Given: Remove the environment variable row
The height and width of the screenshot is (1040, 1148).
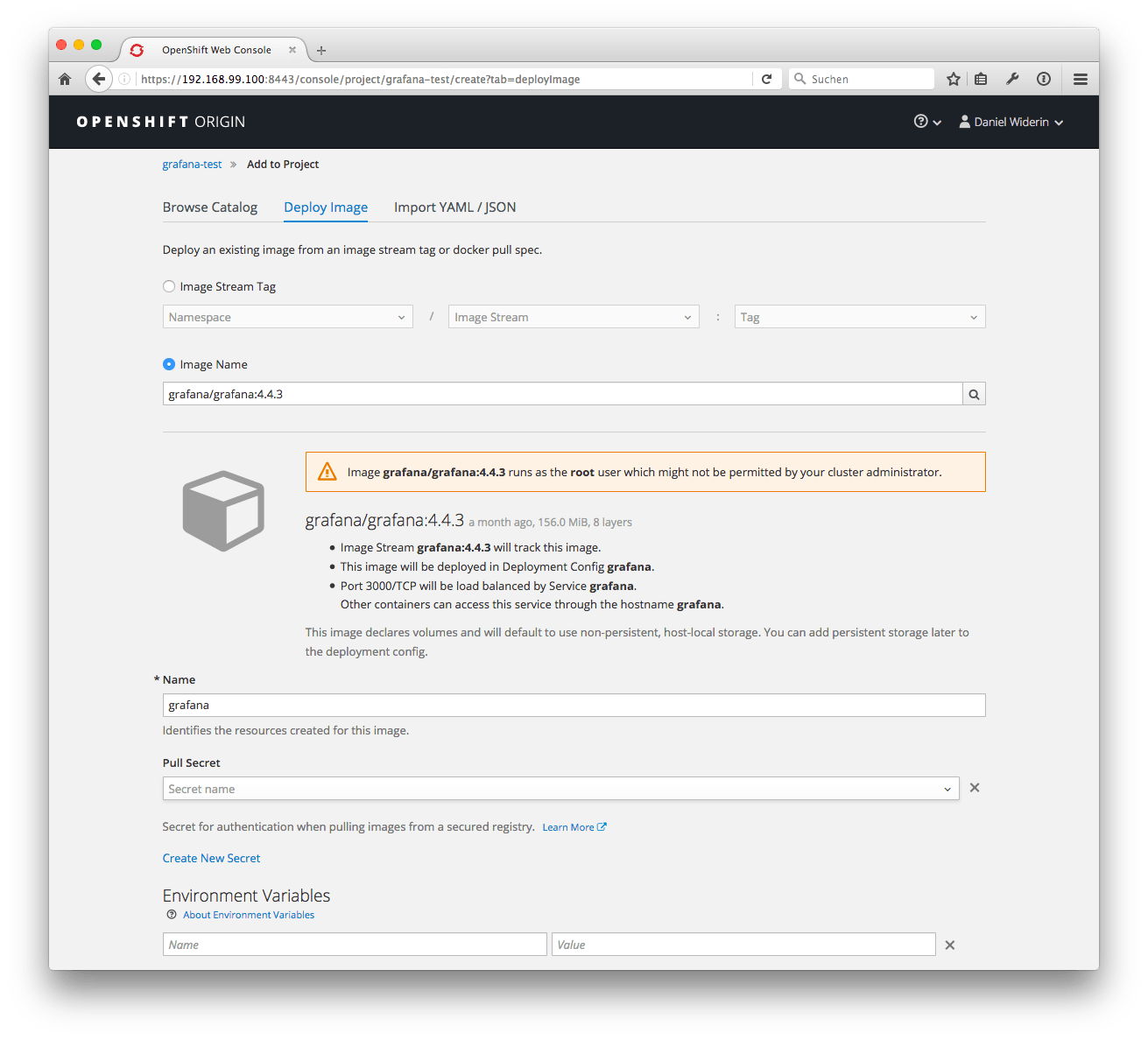Looking at the screenshot, I should tap(950, 945).
